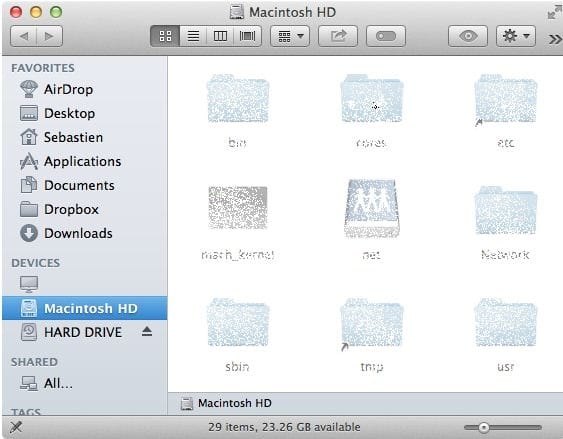The height and width of the screenshot is (439, 563).
Task: Select the bin folder
Action: (x=237, y=99)
